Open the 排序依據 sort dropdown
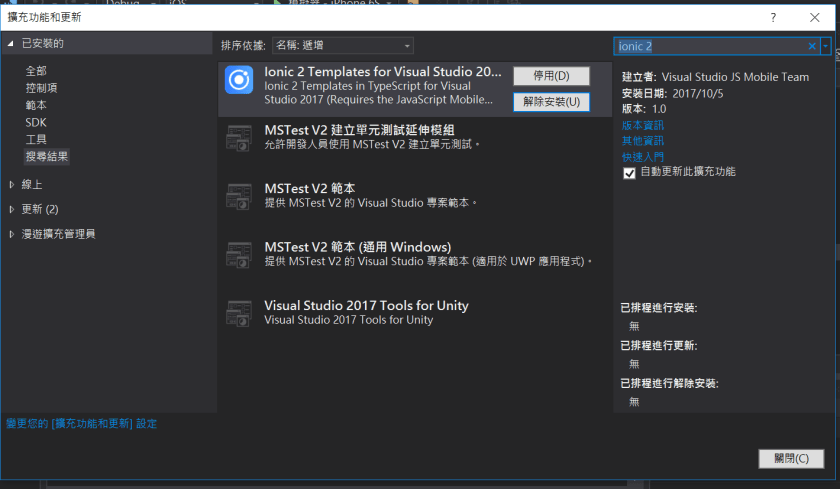The height and width of the screenshot is (489, 840). click(x=343, y=46)
